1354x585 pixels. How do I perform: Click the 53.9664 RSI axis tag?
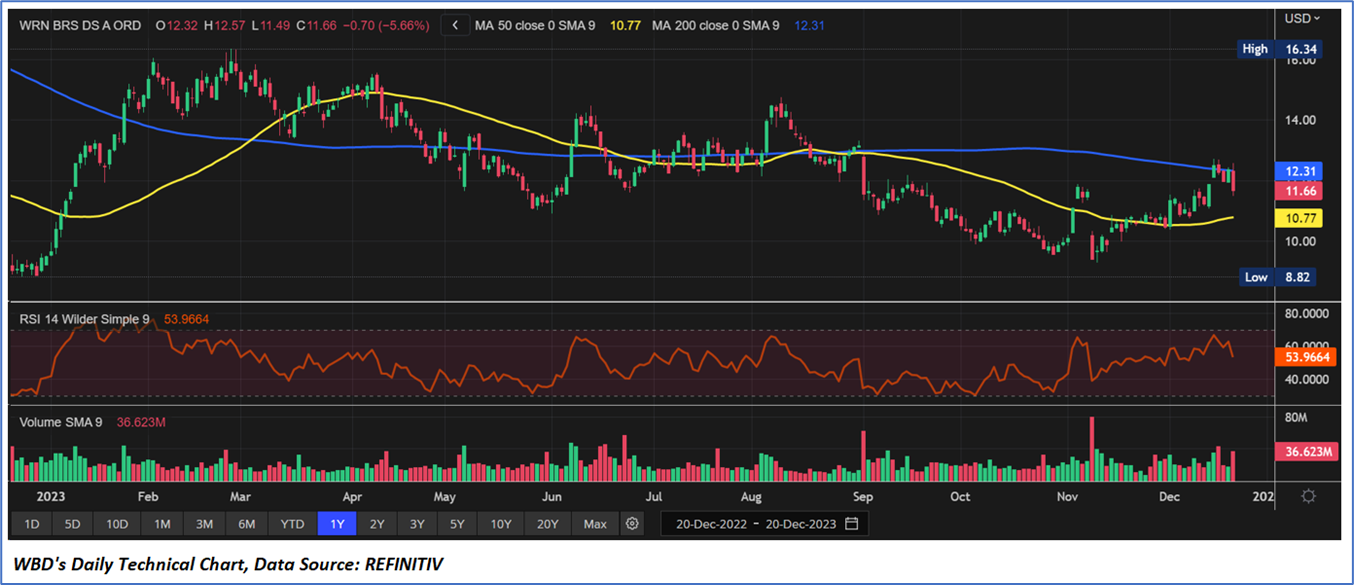click(1305, 356)
